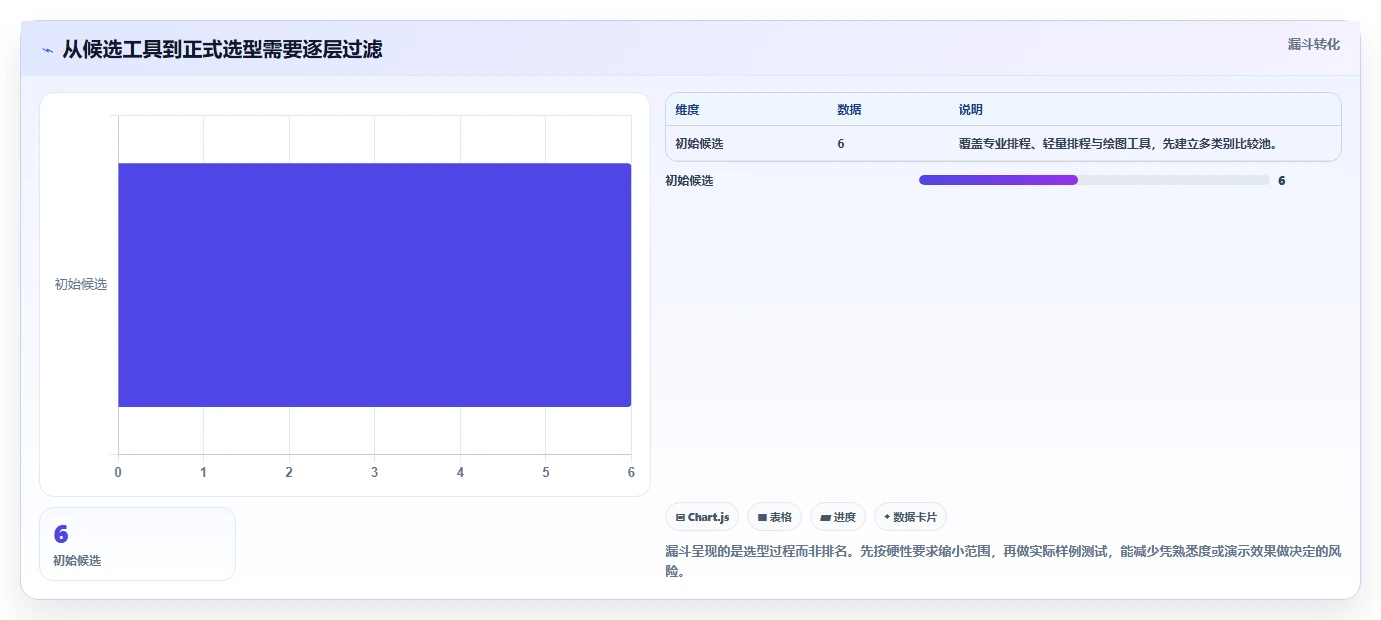1381x620 pixels.
Task: Click the 说明 column header
Action: tap(971, 110)
